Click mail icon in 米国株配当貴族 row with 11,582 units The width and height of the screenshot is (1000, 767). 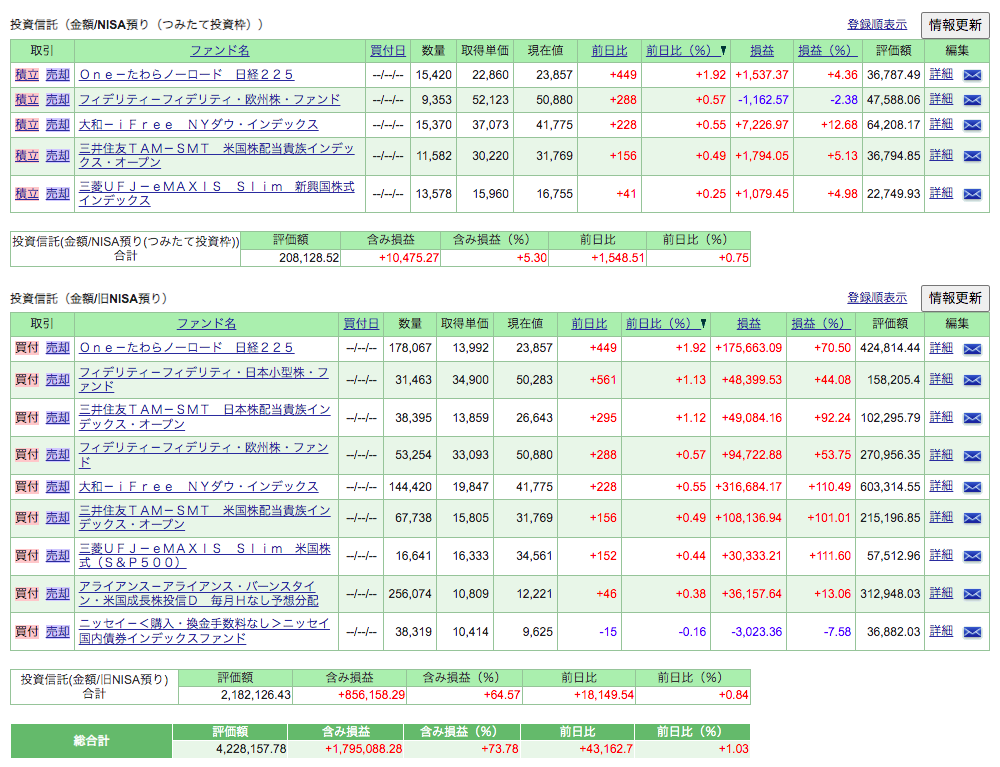972,156
